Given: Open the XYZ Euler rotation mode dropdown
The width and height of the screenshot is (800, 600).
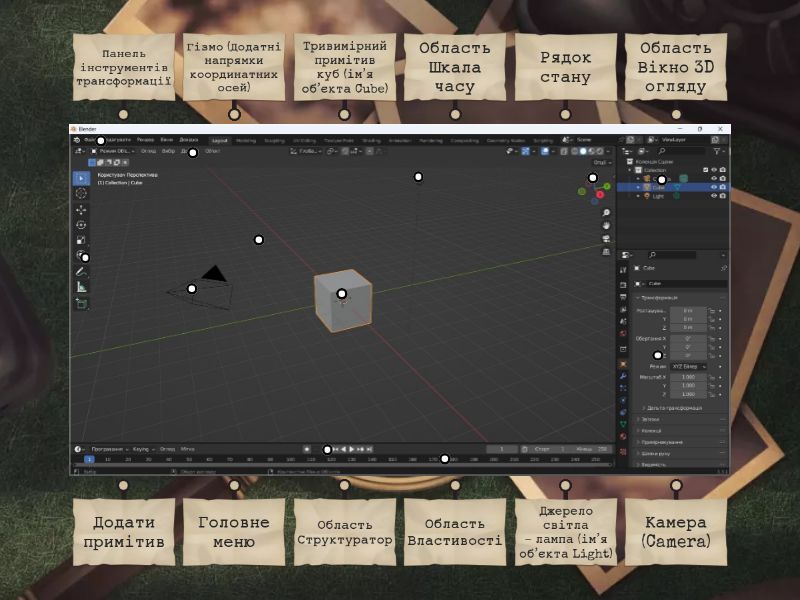Looking at the screenshot, I should [x=688, y=367].
